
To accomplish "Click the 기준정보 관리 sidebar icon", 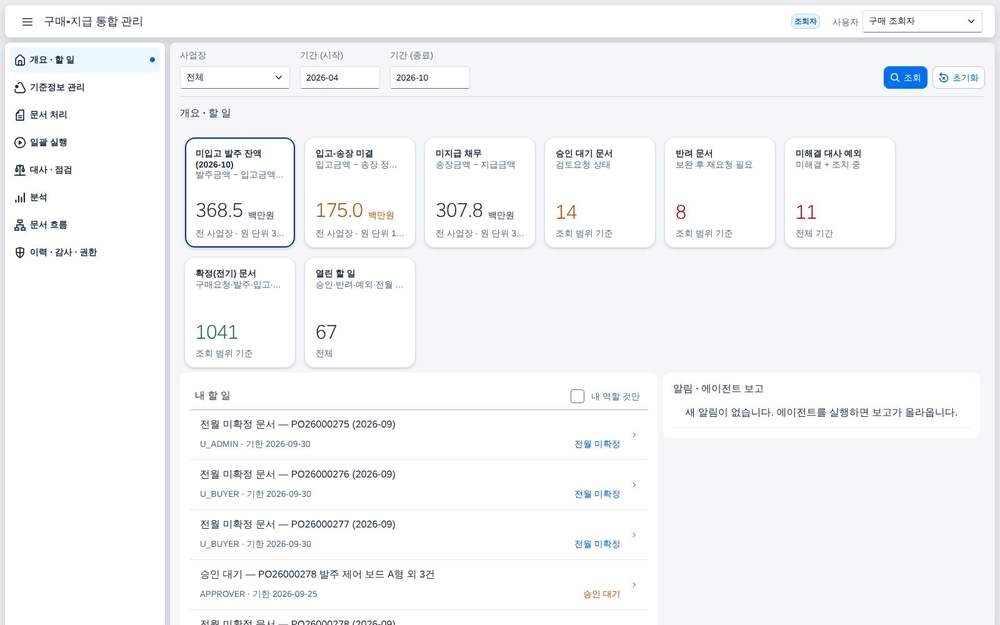I will [20, 87].
